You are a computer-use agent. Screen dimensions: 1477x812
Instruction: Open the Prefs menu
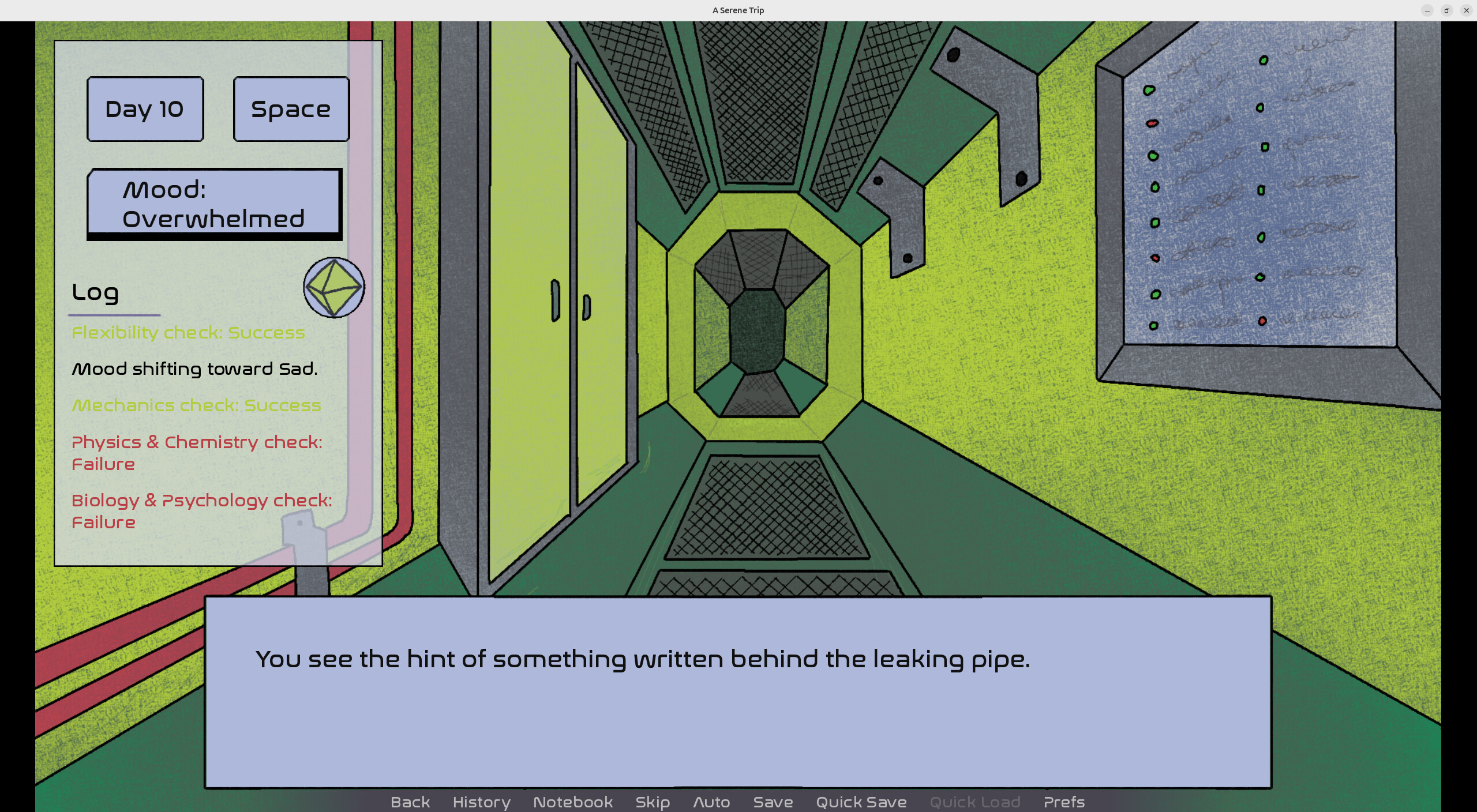[1063, 802]
